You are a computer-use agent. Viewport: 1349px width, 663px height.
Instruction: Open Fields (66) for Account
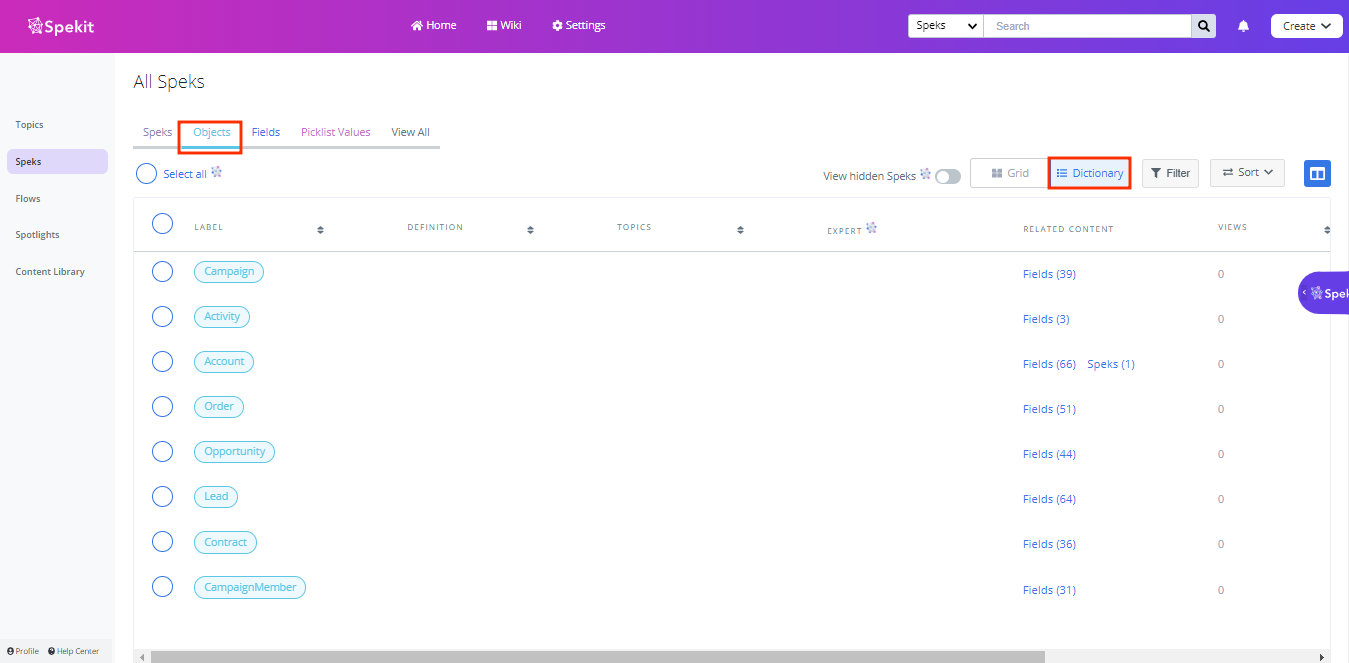pos(1049,364)
